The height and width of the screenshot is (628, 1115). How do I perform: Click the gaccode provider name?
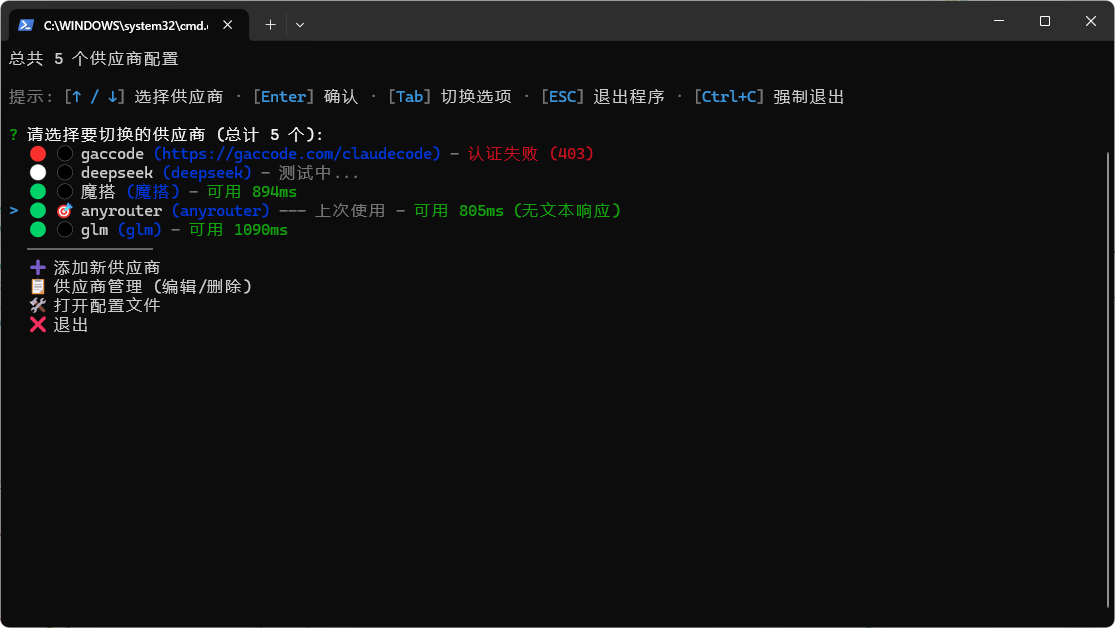pyautogui.click(x=112, y=154)
